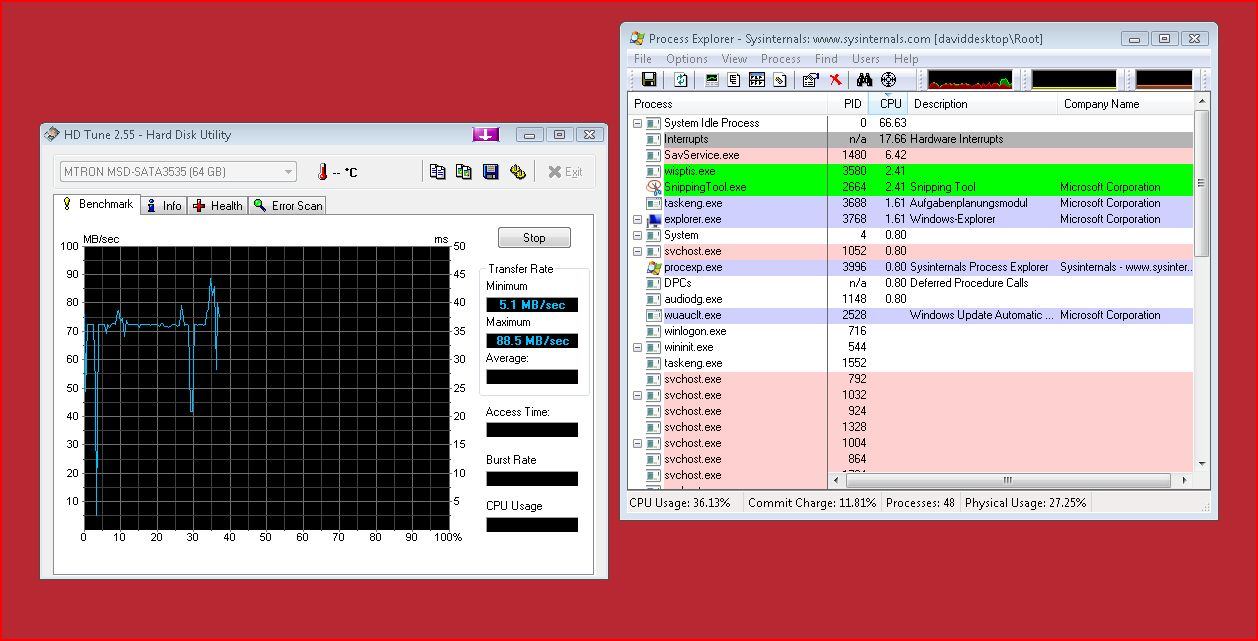Open HD Tune options wrench icon
1258x641 pixels.
517,172
